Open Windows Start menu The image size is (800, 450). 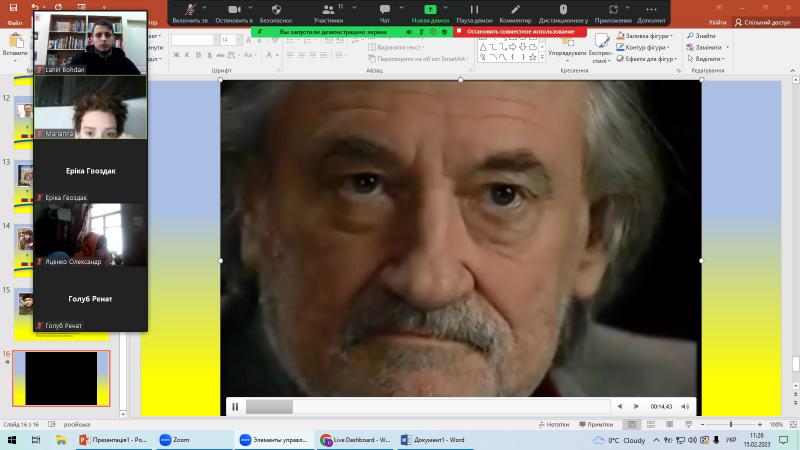(12, 440)
